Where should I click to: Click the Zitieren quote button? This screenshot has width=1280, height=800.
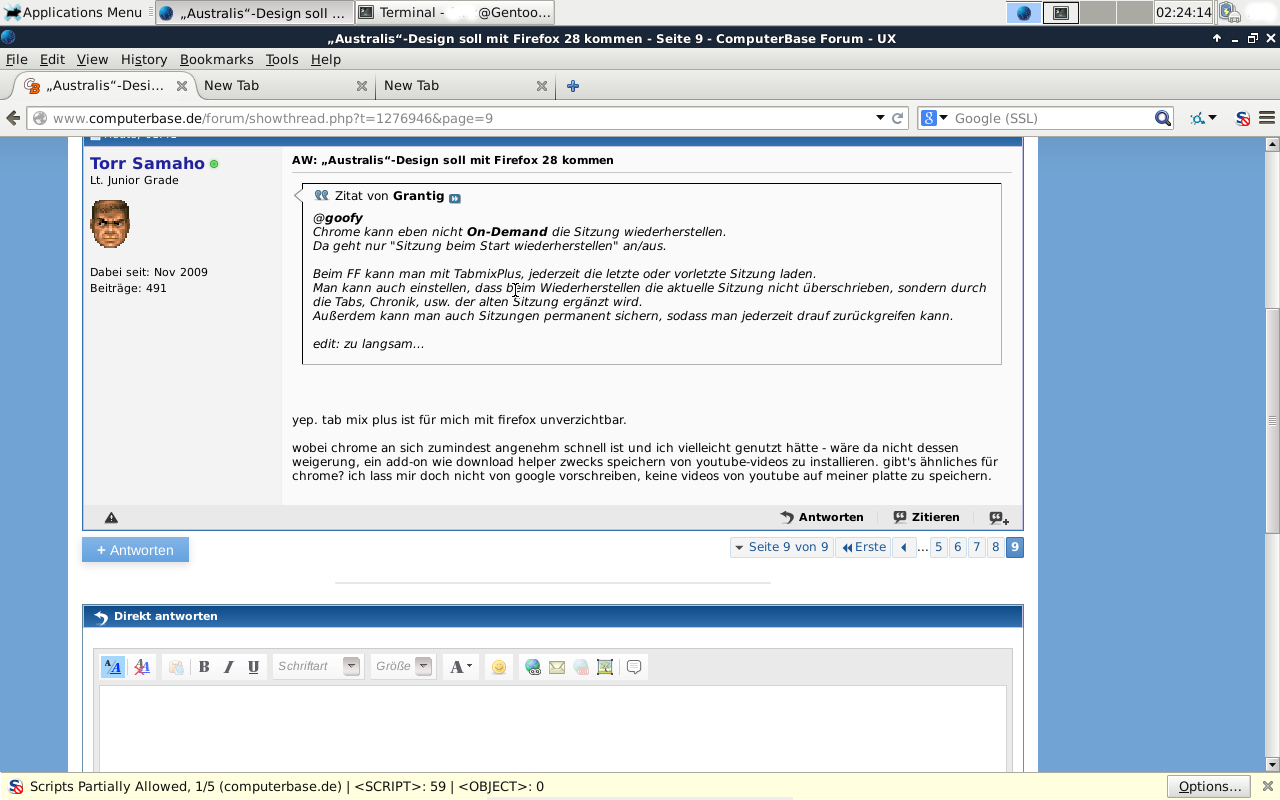(926, 517)
